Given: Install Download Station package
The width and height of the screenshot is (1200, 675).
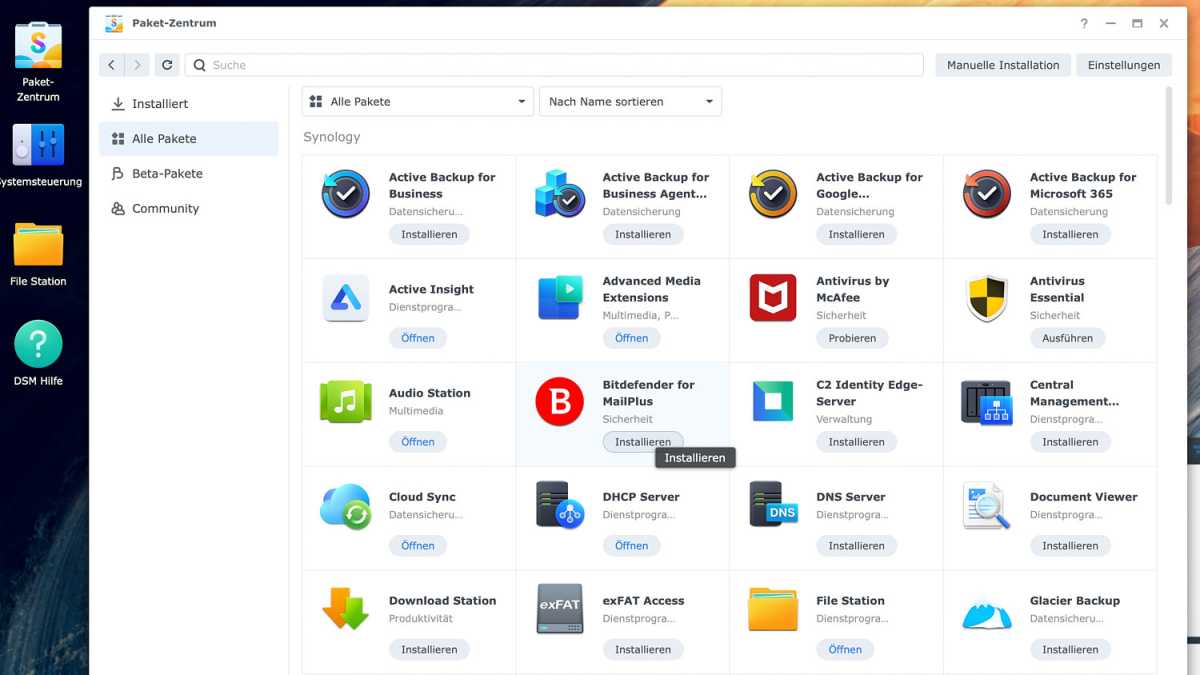Looking at the screenshot, I should [429, 650].
